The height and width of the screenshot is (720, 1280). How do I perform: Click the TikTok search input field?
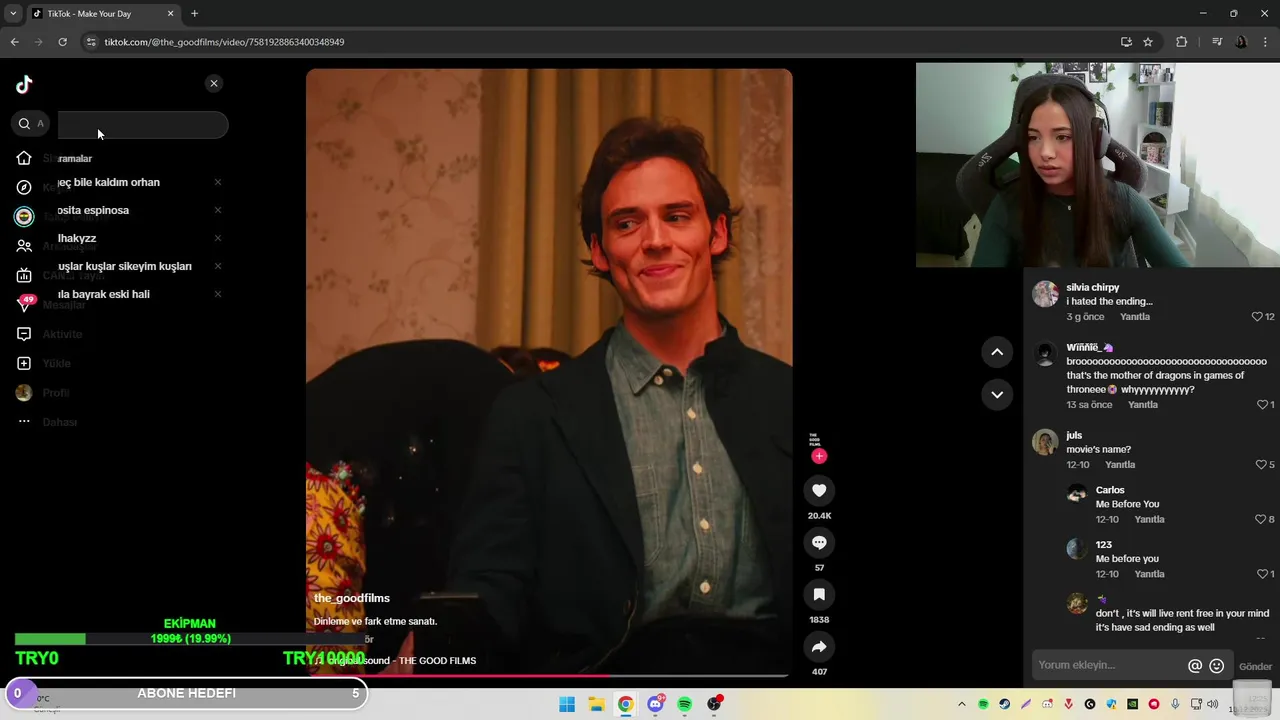142,124
